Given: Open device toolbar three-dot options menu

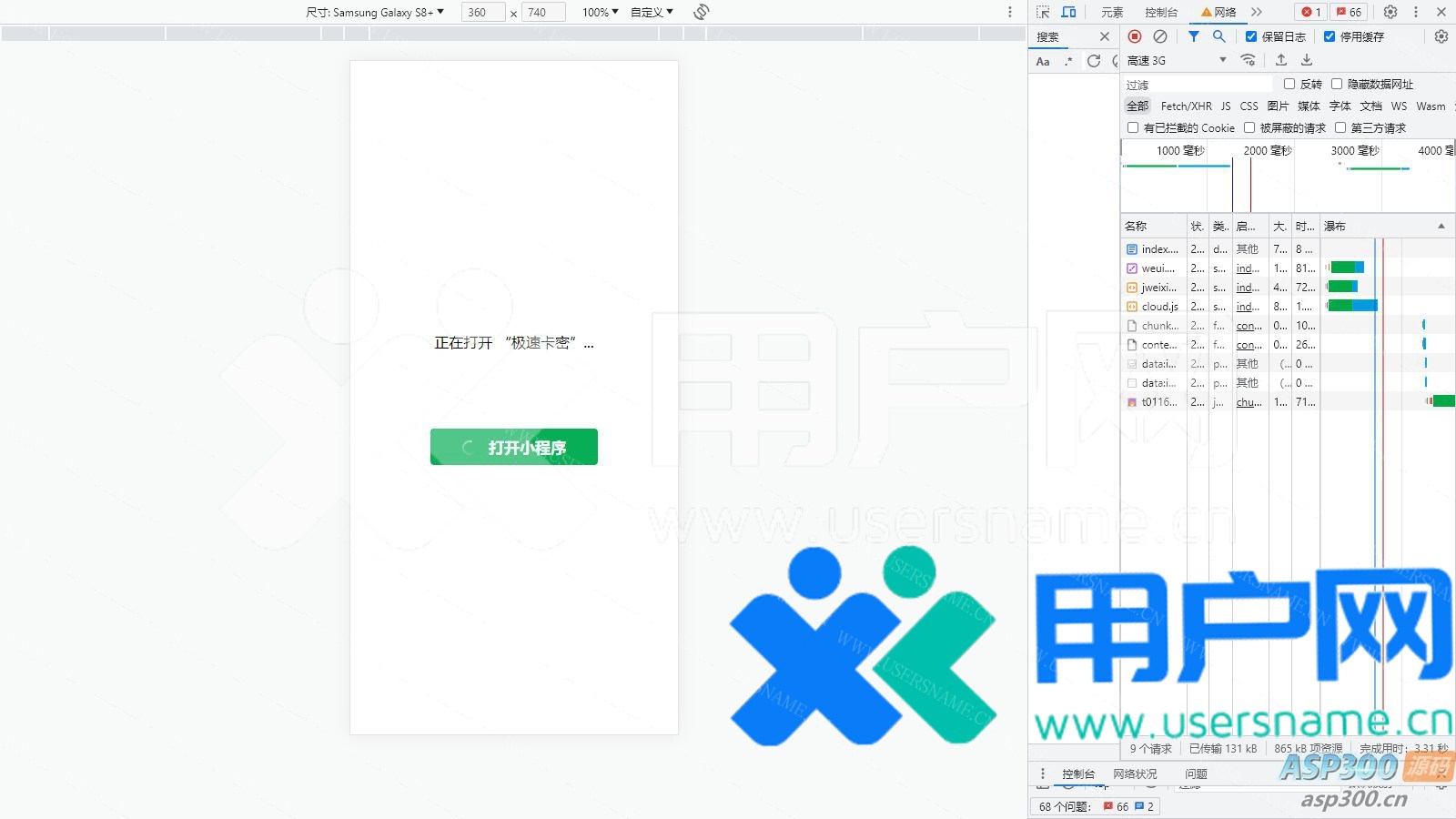Looking at the screenshot, I should tap(1010, 12).
